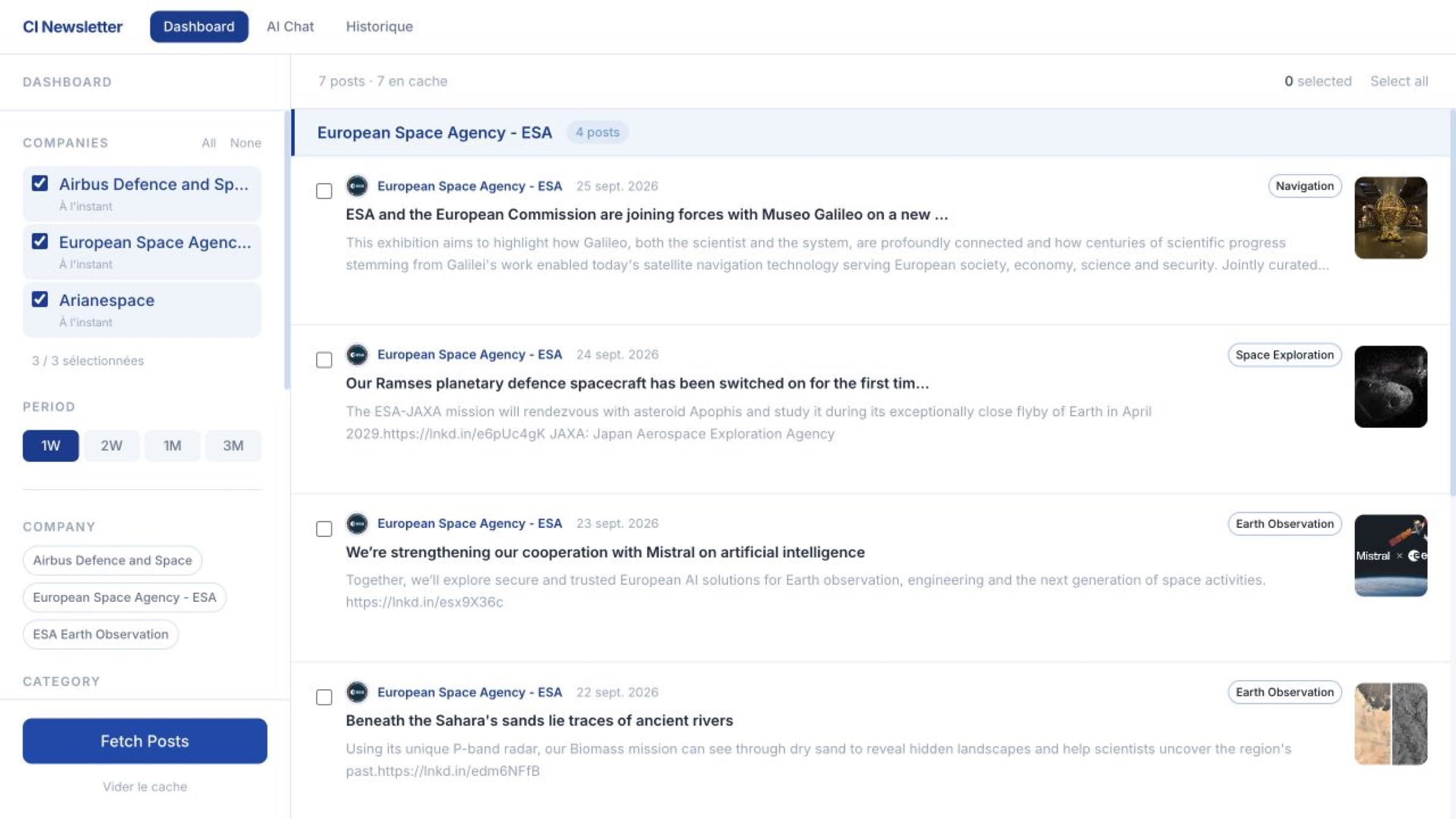1456x819 pixels.
Task: Filter by Airbus Defence and Space chip
Action: click(x=113, y=560)
